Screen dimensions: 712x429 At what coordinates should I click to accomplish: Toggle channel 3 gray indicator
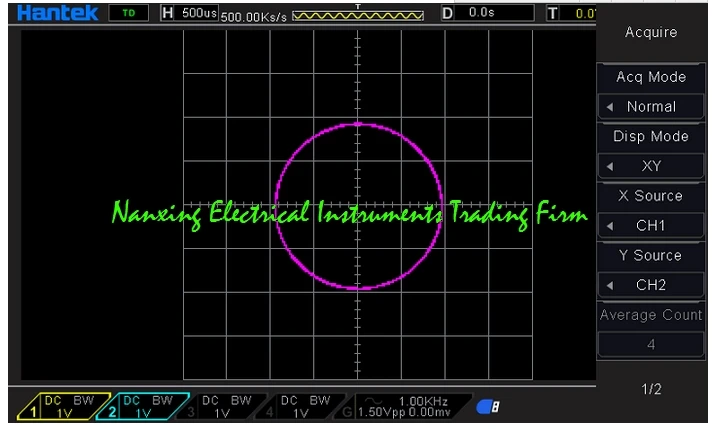222,406
